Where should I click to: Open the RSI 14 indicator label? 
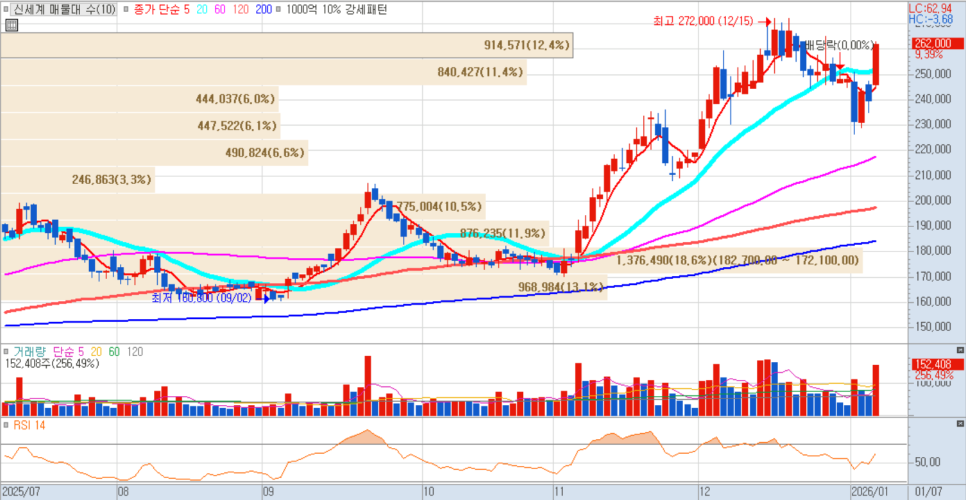(x=30, y=425)
